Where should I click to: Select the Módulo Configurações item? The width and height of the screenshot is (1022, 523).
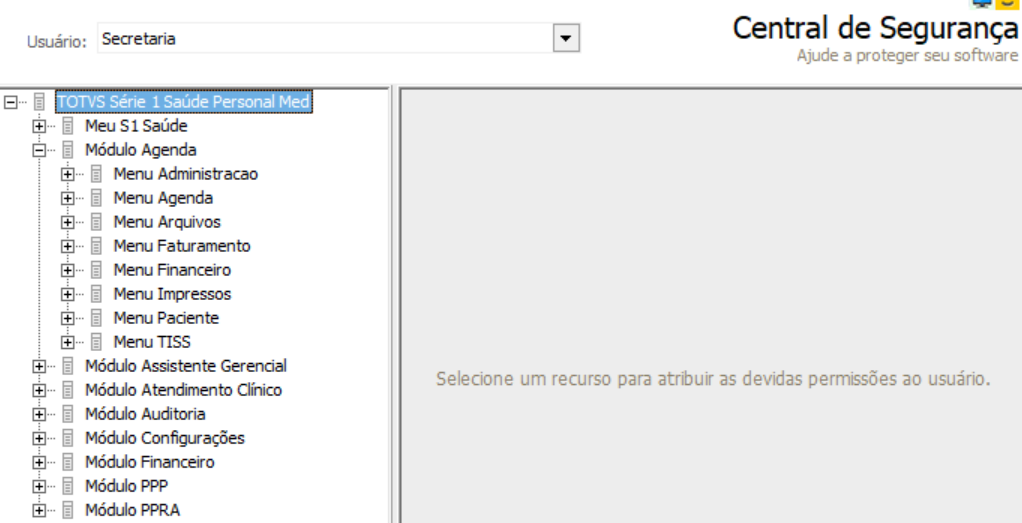pos(165,438)
